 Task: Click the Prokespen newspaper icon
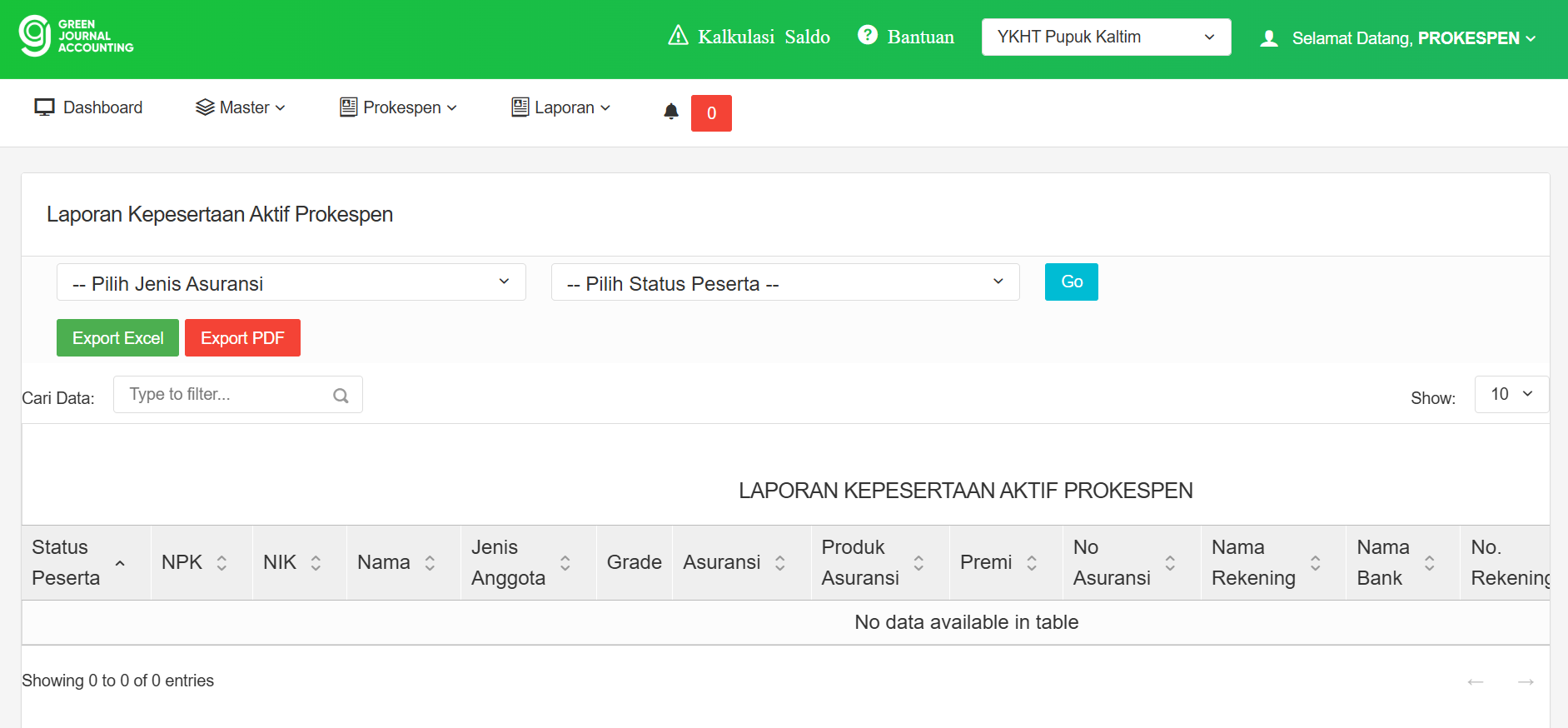(x=349, y=107)
